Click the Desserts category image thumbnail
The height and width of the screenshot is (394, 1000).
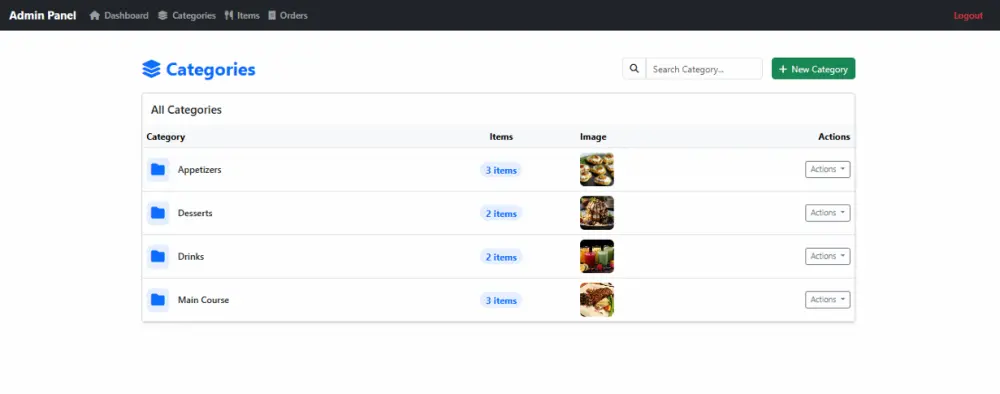coord(597,213)
